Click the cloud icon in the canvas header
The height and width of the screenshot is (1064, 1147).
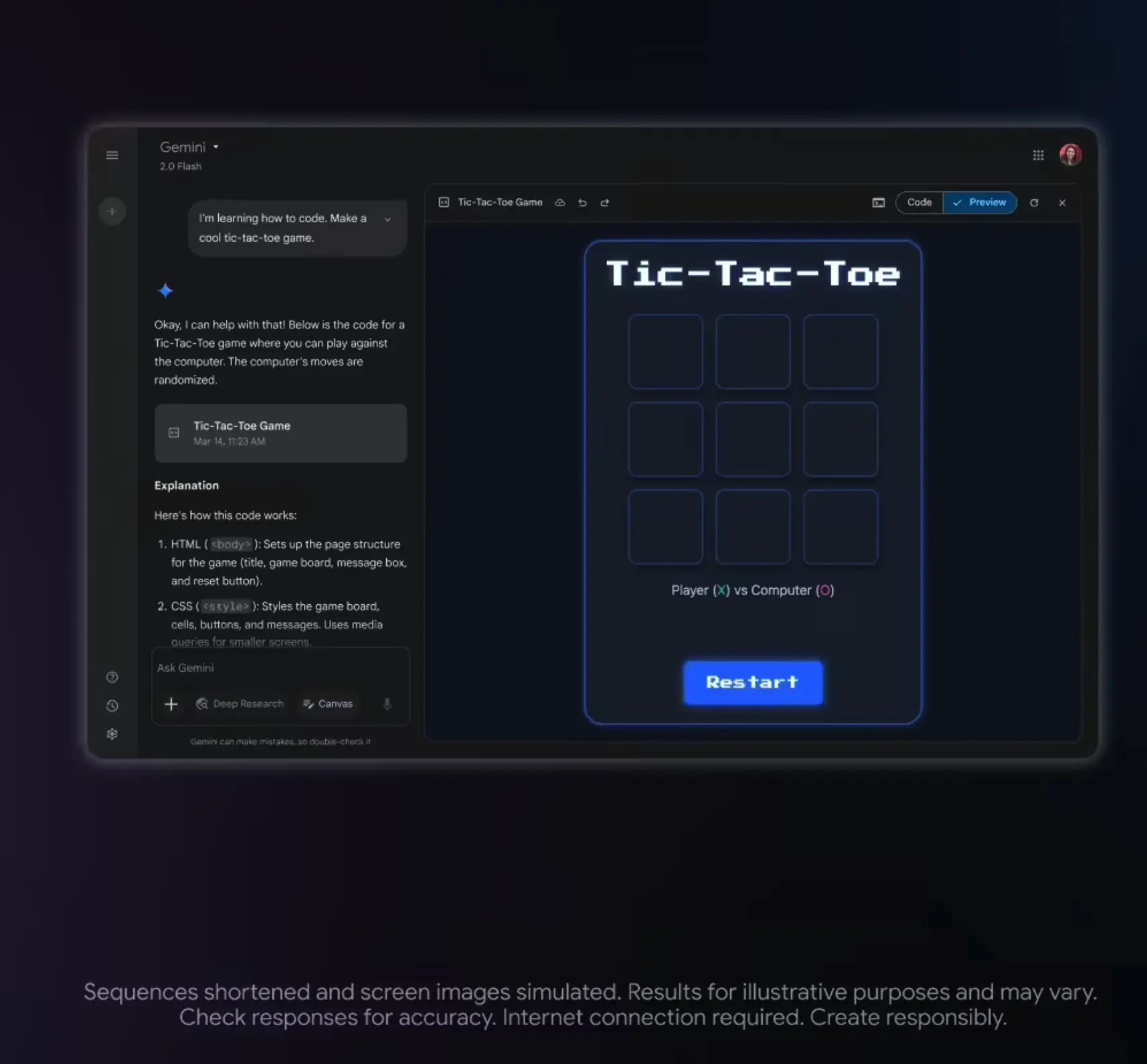click(560, 203)
